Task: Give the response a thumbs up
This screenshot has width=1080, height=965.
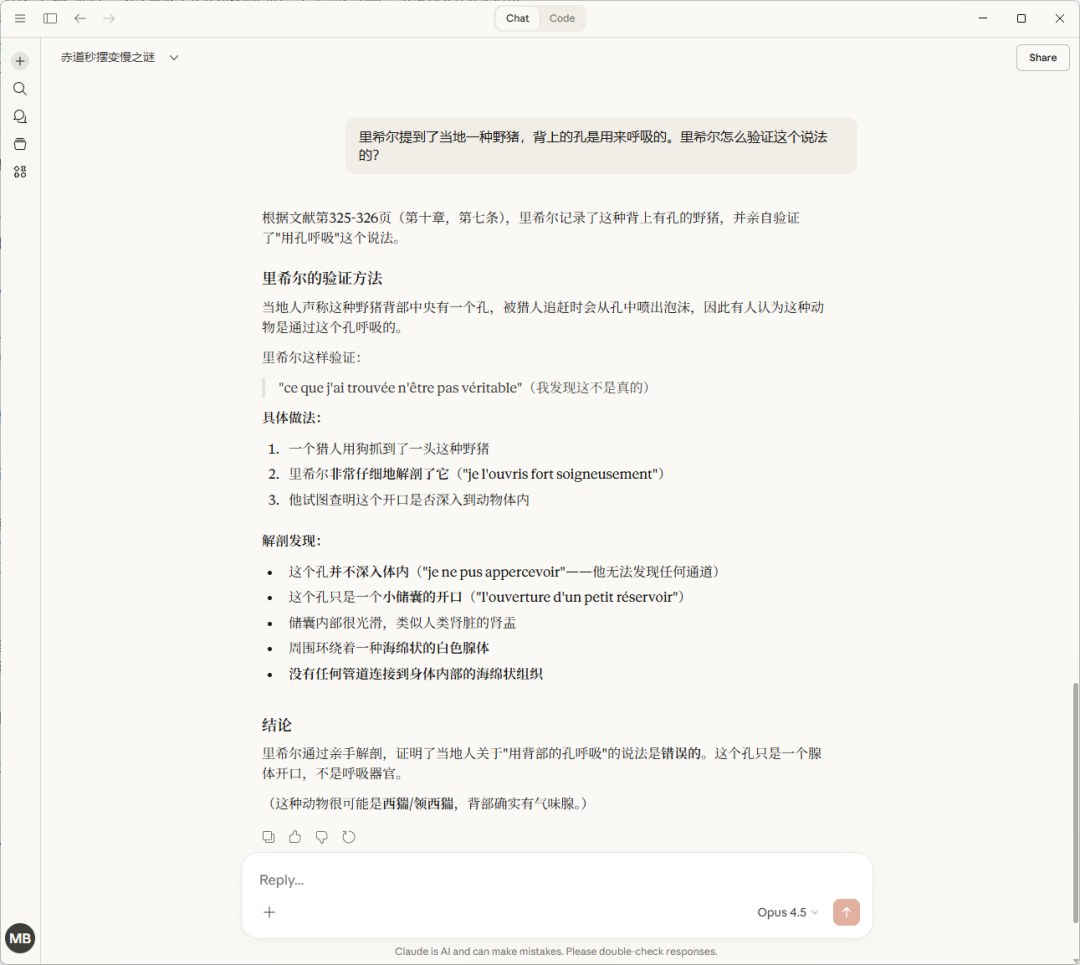Action: 295,837
